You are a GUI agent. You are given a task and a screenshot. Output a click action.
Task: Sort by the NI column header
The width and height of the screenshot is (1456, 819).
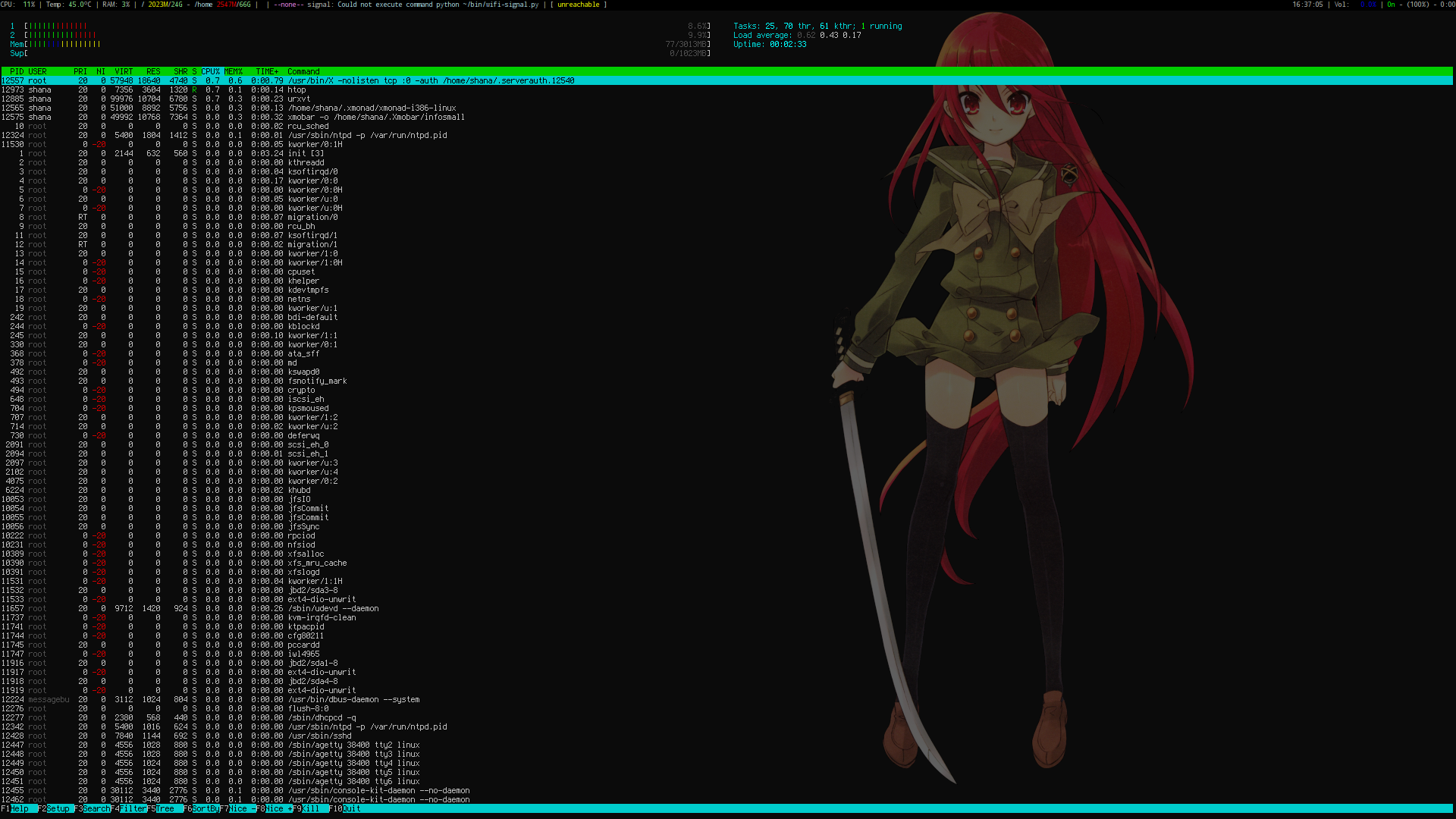(101, 71)
